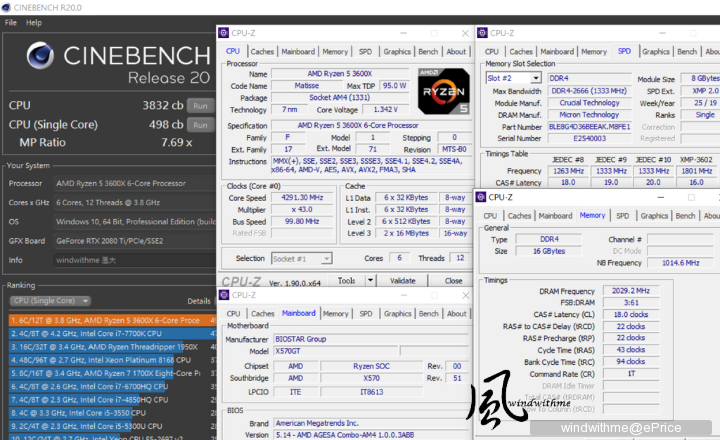Open the Slot #2 memory slot dropdown
This screenshot has width=720, height=440.
pos(513,78)
